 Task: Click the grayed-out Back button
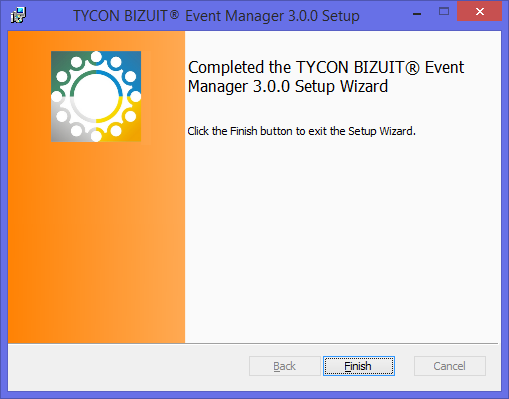[285, 366]
